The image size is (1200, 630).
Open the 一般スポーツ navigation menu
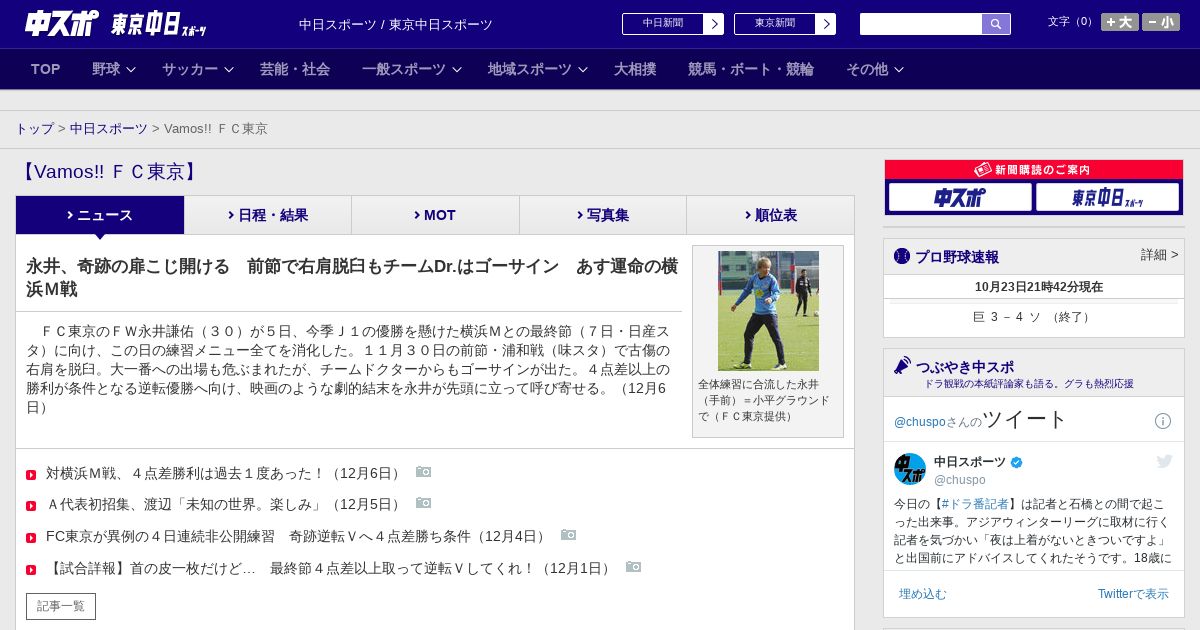[404, 69]
